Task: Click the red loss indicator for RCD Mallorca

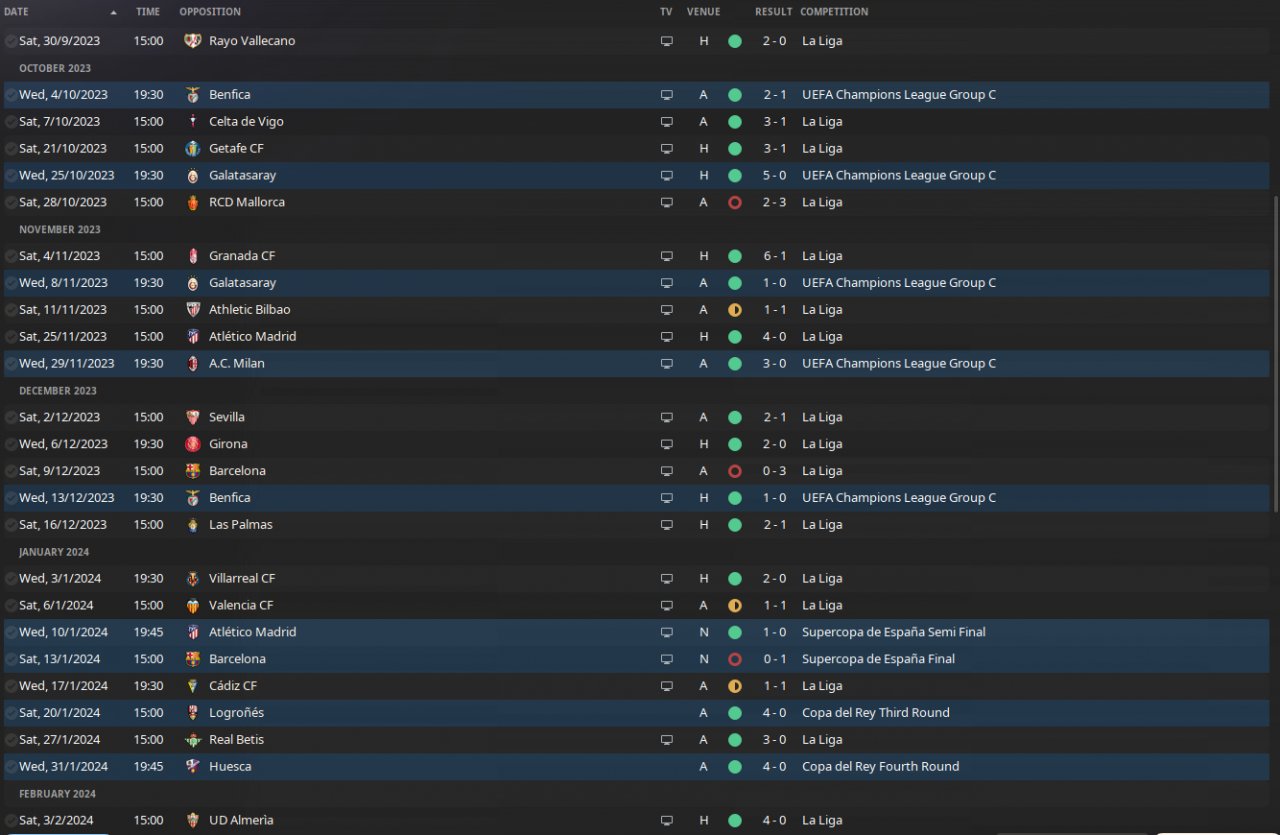Action: pyautogui.click(x=735, y=203)
